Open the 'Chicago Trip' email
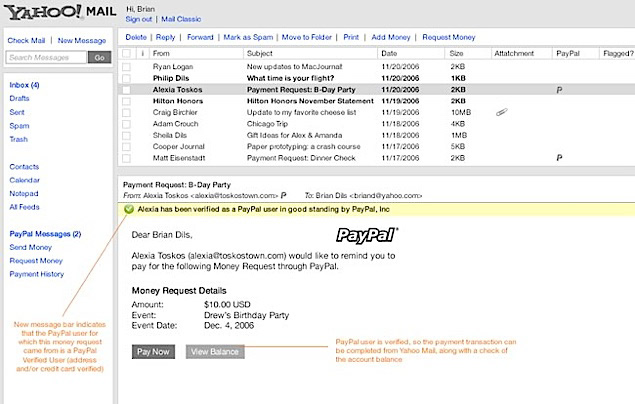The width and height of the screenshot is (635, 404). click(267, 124)
